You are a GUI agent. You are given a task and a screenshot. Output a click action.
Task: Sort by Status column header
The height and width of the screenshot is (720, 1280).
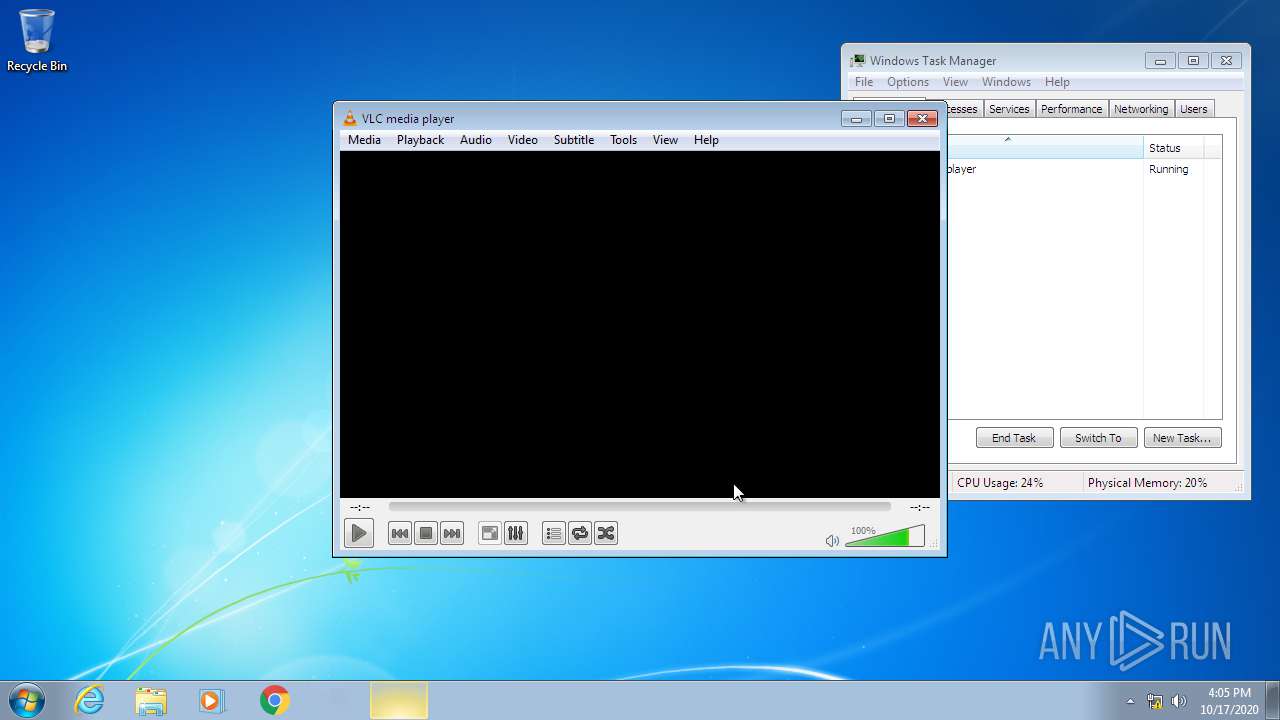pyautogui.click(x=1174, y=148)
